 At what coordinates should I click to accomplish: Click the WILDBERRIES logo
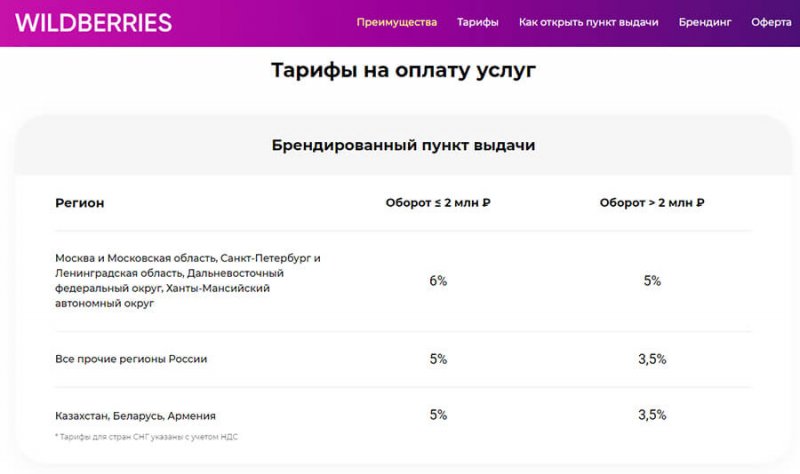coord(94,22)
